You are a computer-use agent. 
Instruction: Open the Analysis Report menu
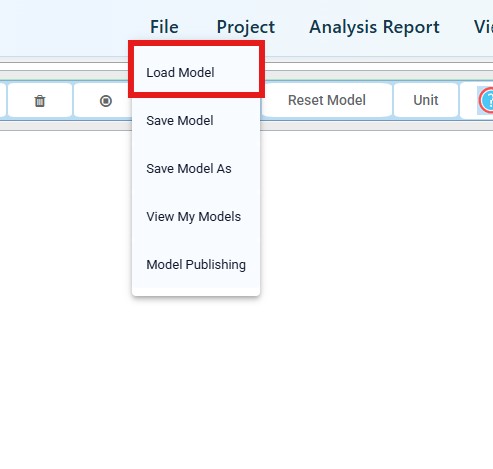click(374, 27)
